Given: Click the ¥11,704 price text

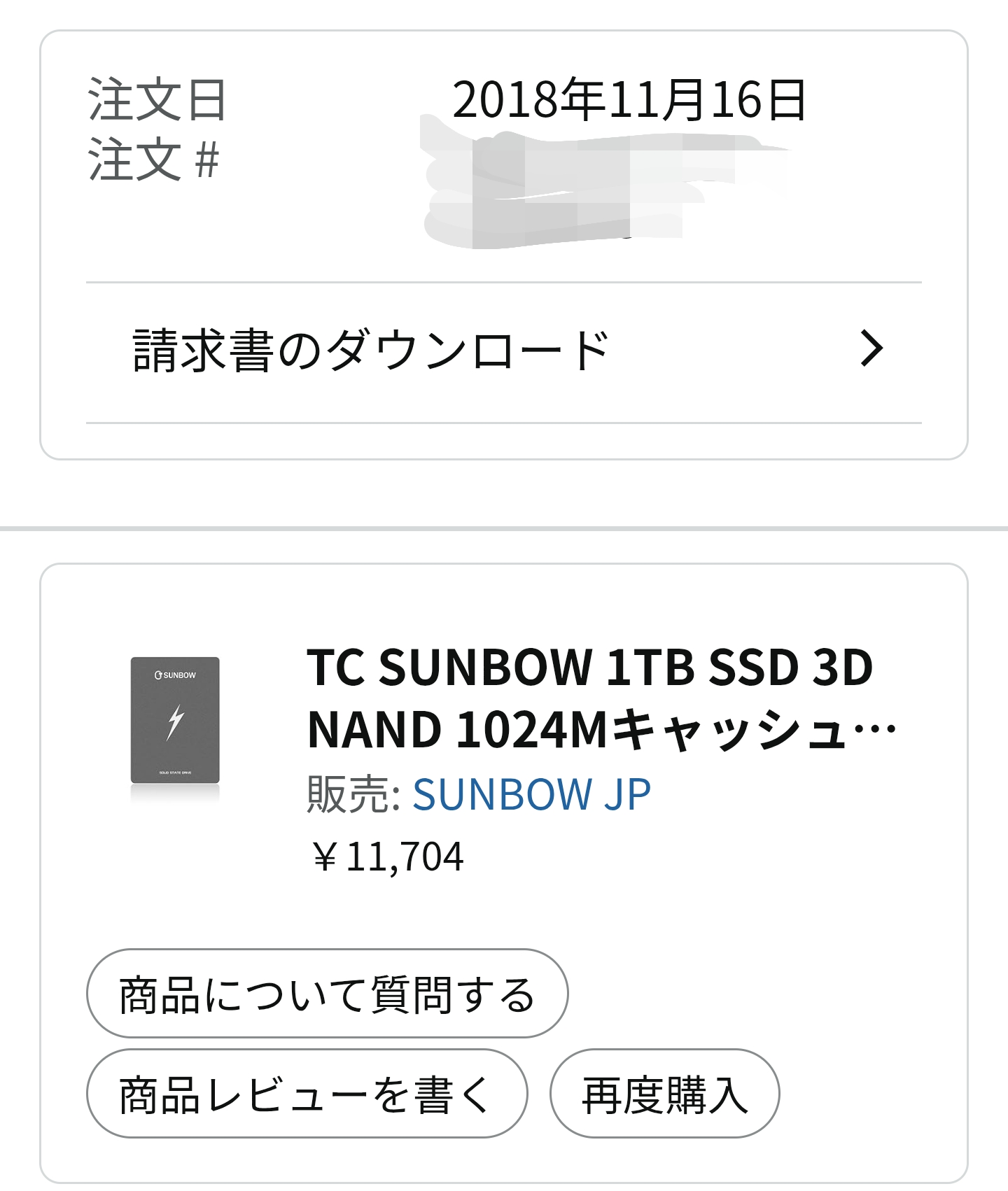Looking at the screenshot, I should [x=387, y=857].
